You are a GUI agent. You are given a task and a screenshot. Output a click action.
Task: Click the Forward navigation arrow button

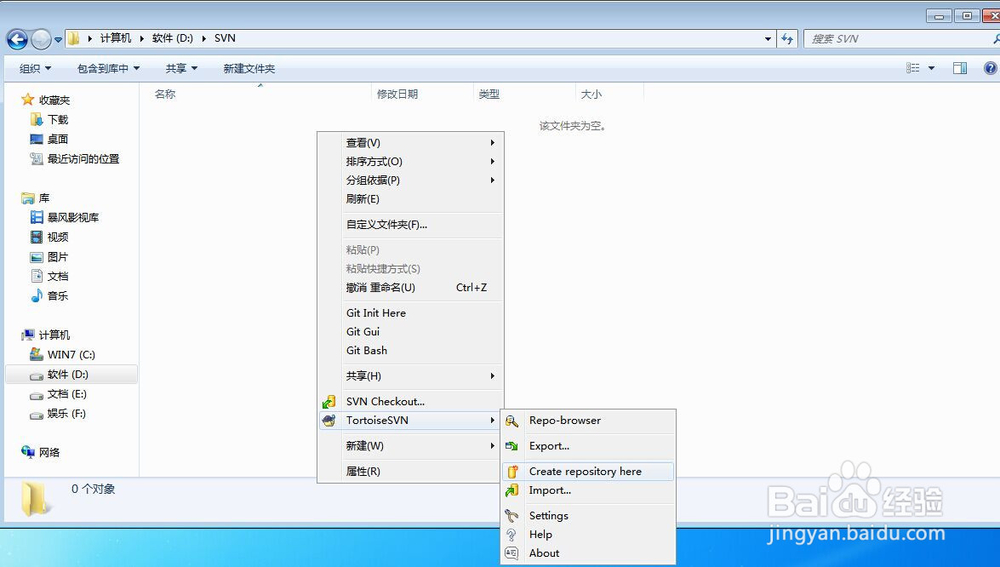[41, 40]
